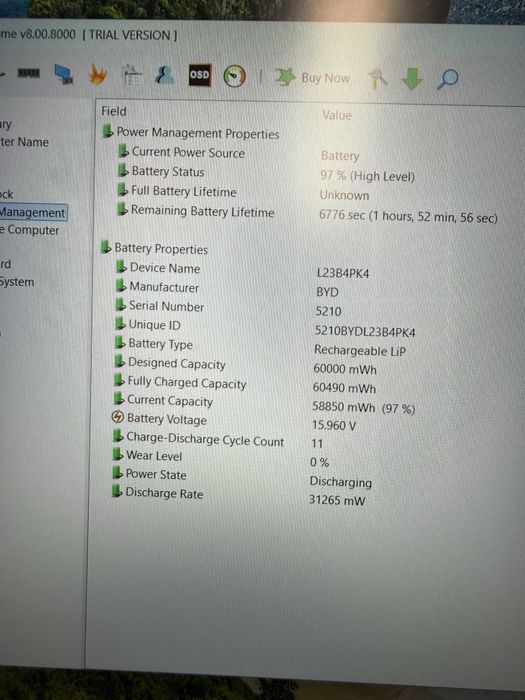Click the '0 %' wear level value
Viewport: 525px width, 700px height.
coord(320,462)
